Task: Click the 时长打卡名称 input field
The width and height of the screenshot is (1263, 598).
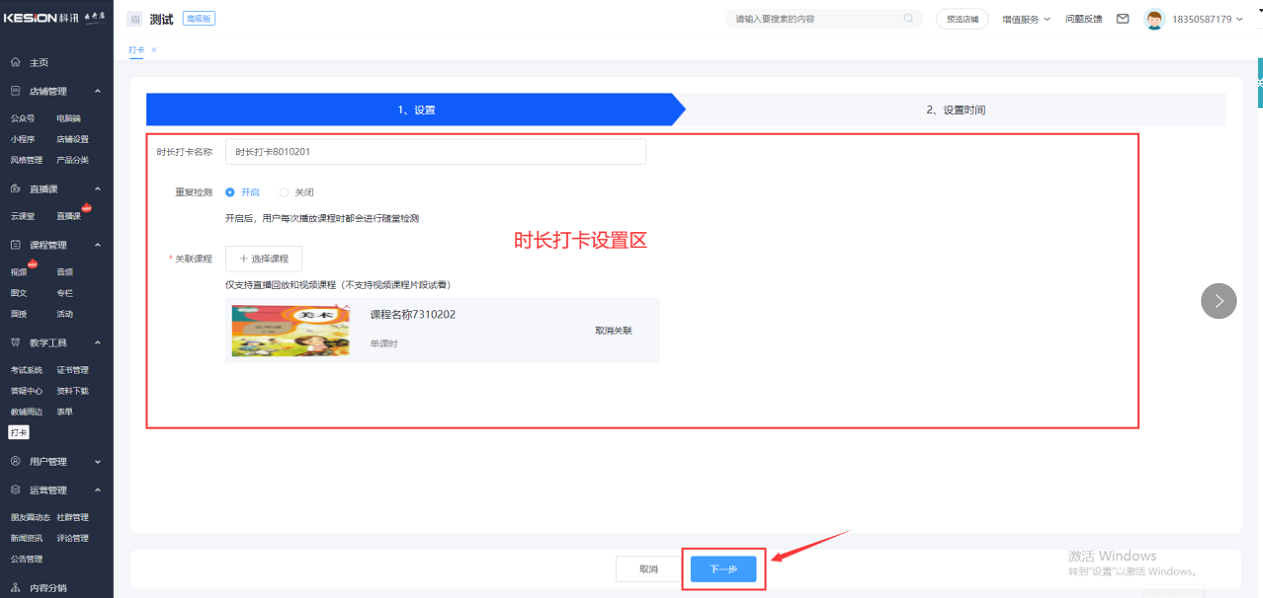Action: coord(435,152)
